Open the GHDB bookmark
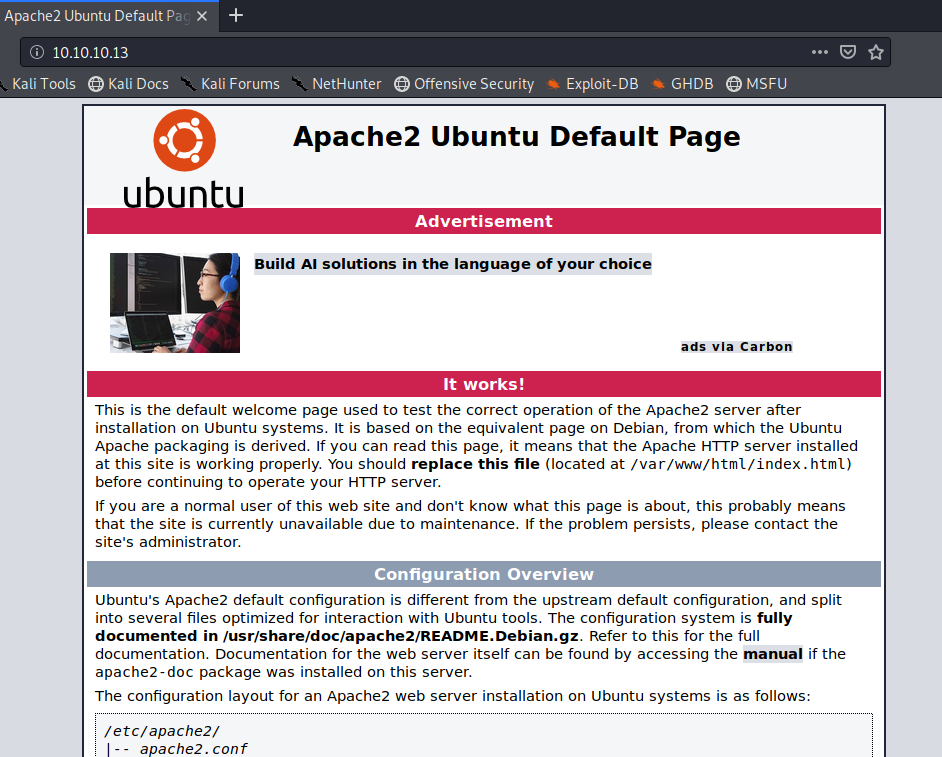Image resolution: width=942 pixels, height=757 pixels. coord(682,84)
